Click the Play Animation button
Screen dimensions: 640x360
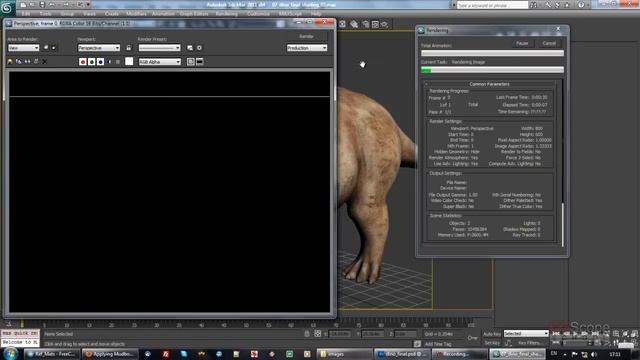pyautogui.click(x=575, y=334)
